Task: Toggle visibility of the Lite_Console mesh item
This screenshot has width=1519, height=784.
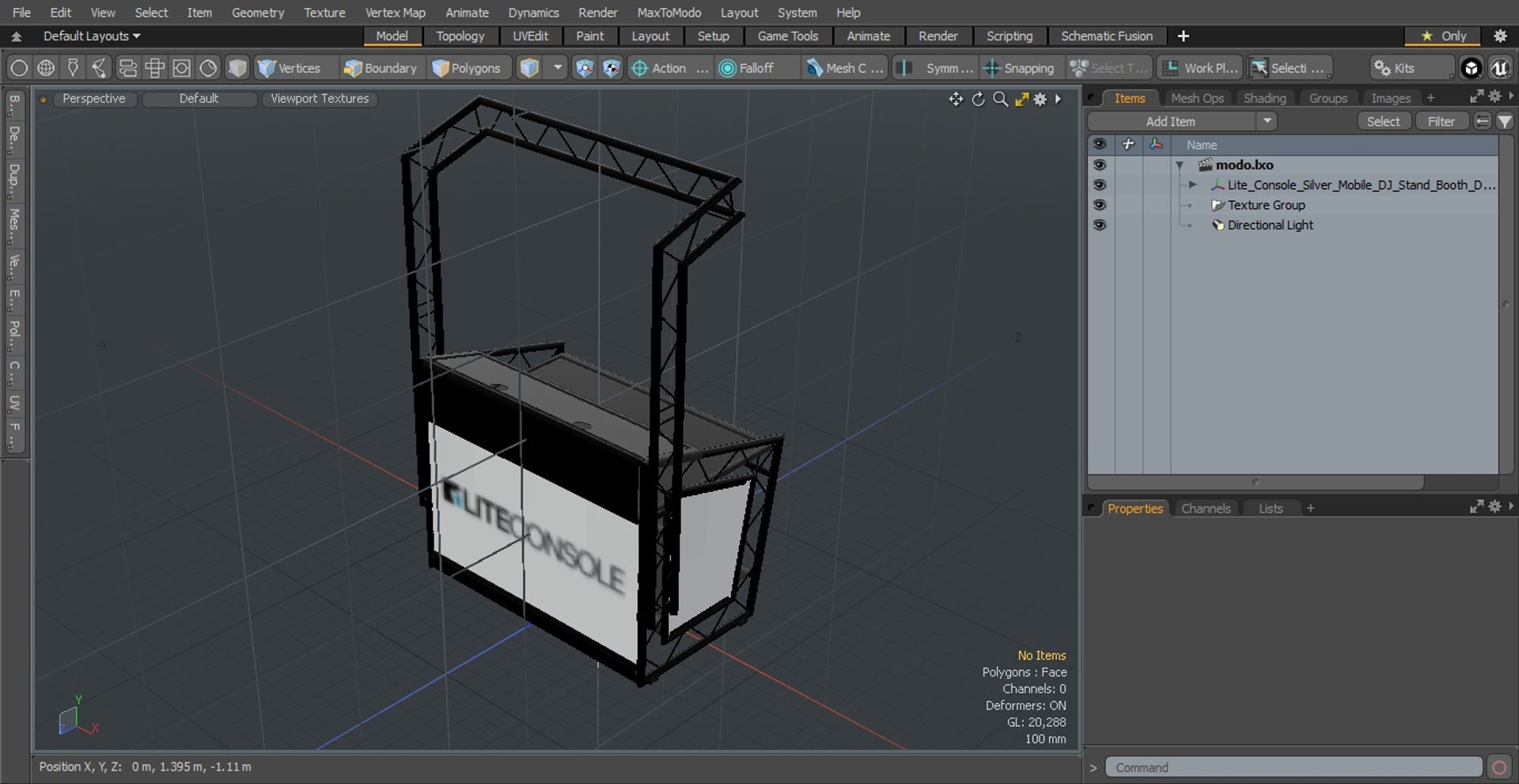Action: tap(1099, 185)
